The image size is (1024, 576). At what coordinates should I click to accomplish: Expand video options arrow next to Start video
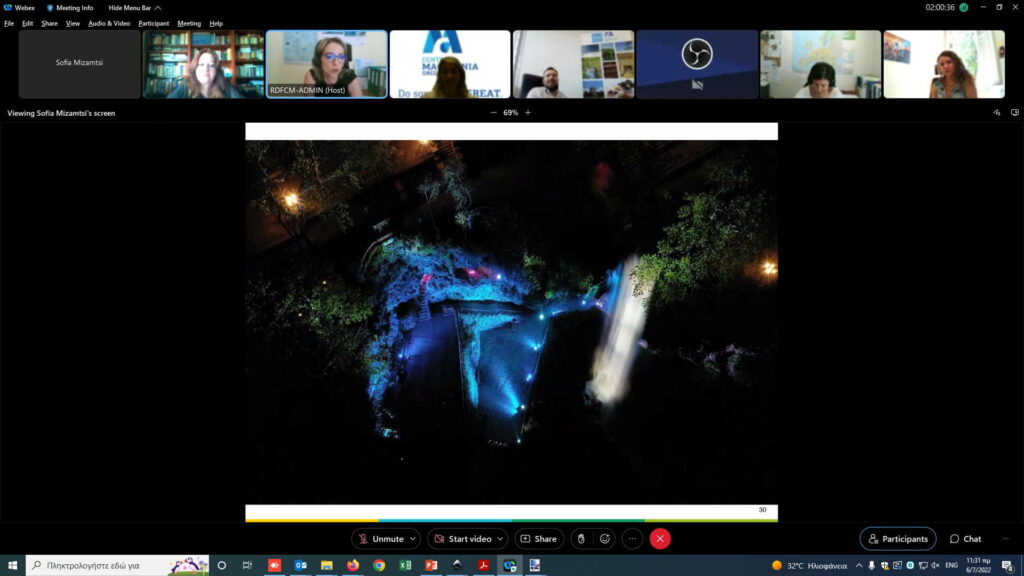pyautogui.click(x=501, y=539)
